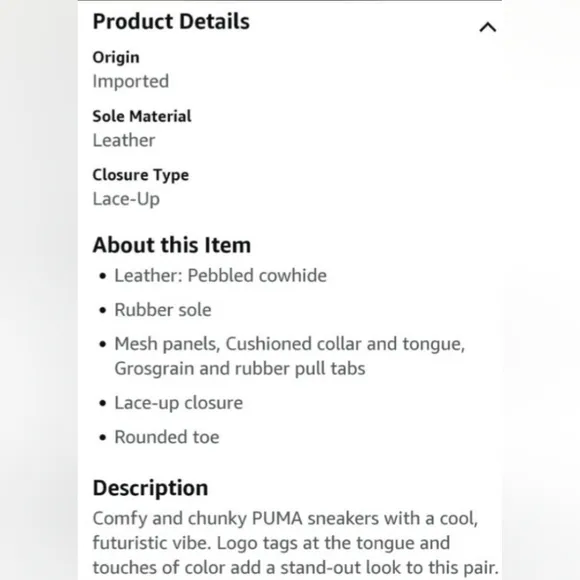Image resolution: width=580 pixels, height=580 pixels.
Task: Click the Rubber sole bullet text
Action: click(x=163, y=310)
